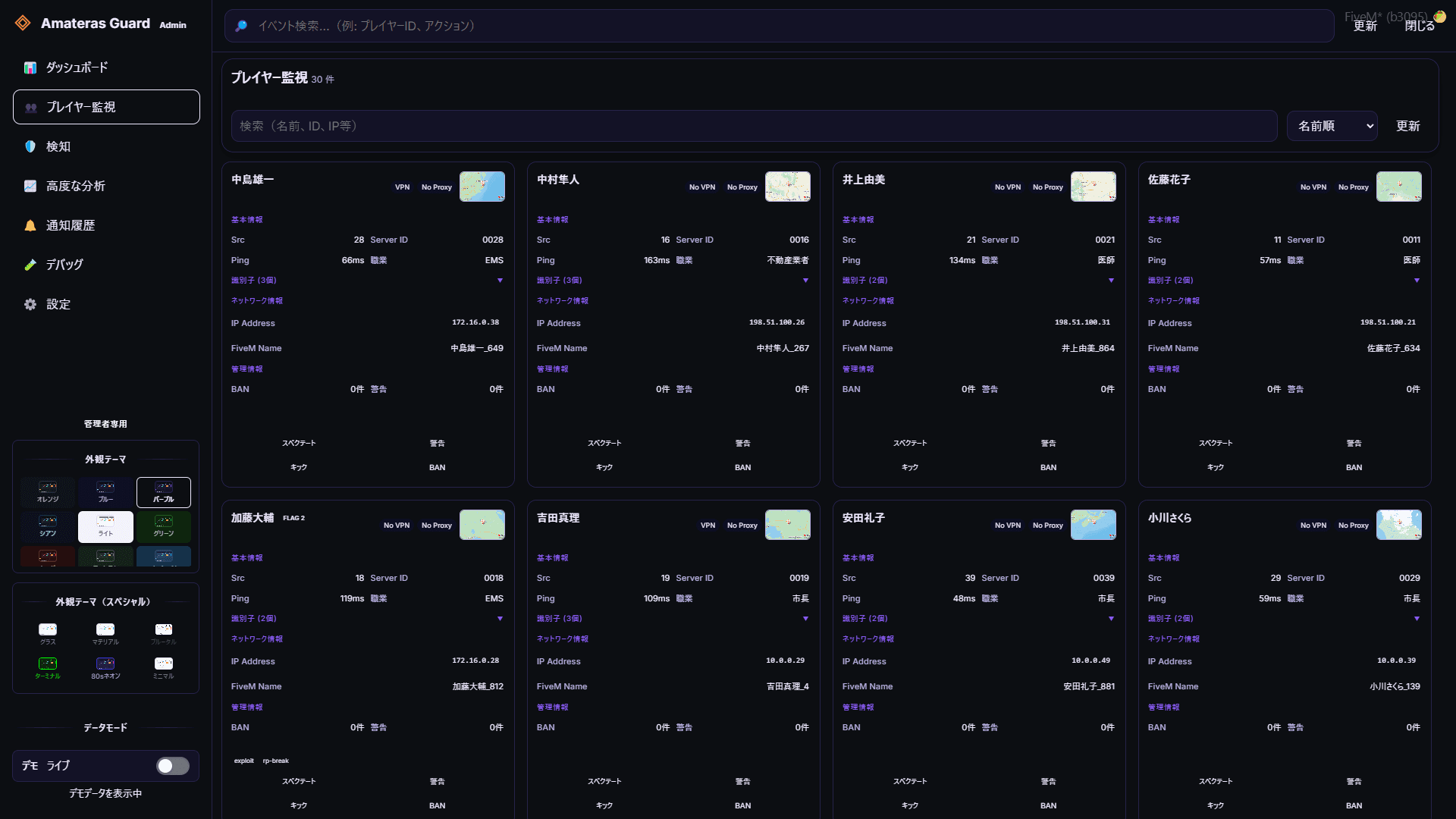Viewport: 1456px width, 819px height.
Task: Click the exploit tag on 加藤大輔's card
Action: (244, 761)
